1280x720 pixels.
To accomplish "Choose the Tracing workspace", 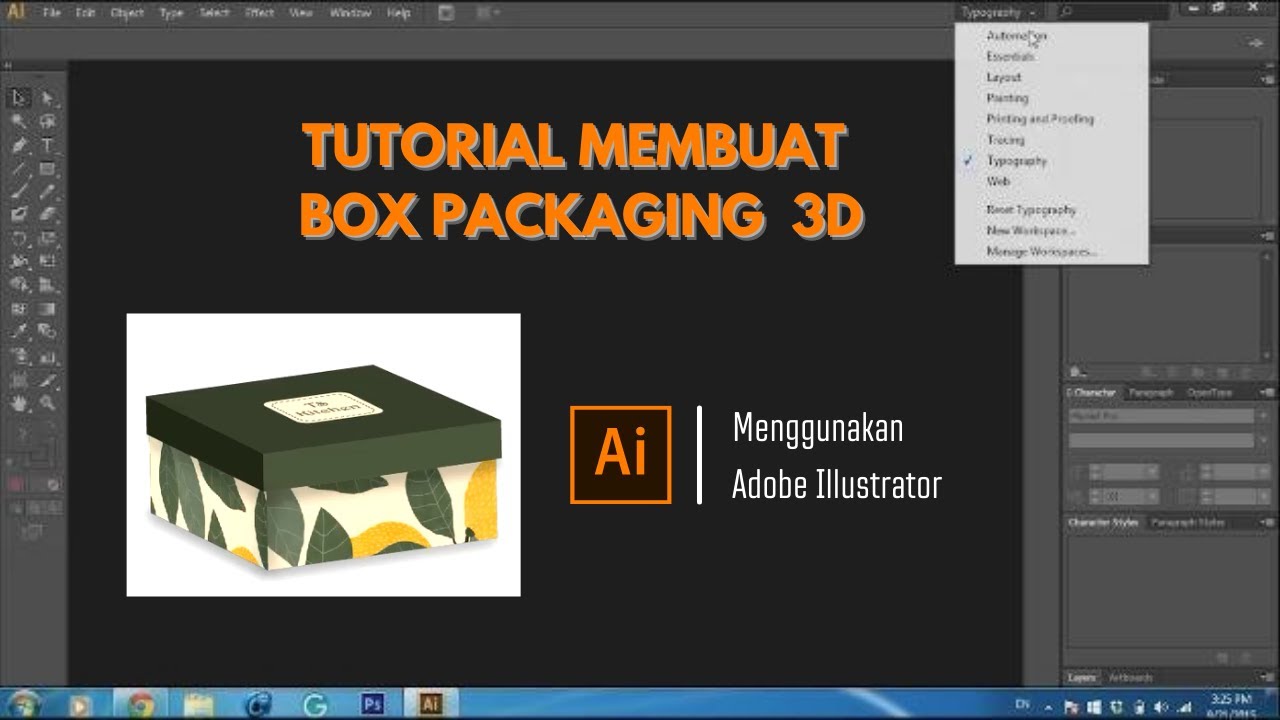I will coord(1005,140).
